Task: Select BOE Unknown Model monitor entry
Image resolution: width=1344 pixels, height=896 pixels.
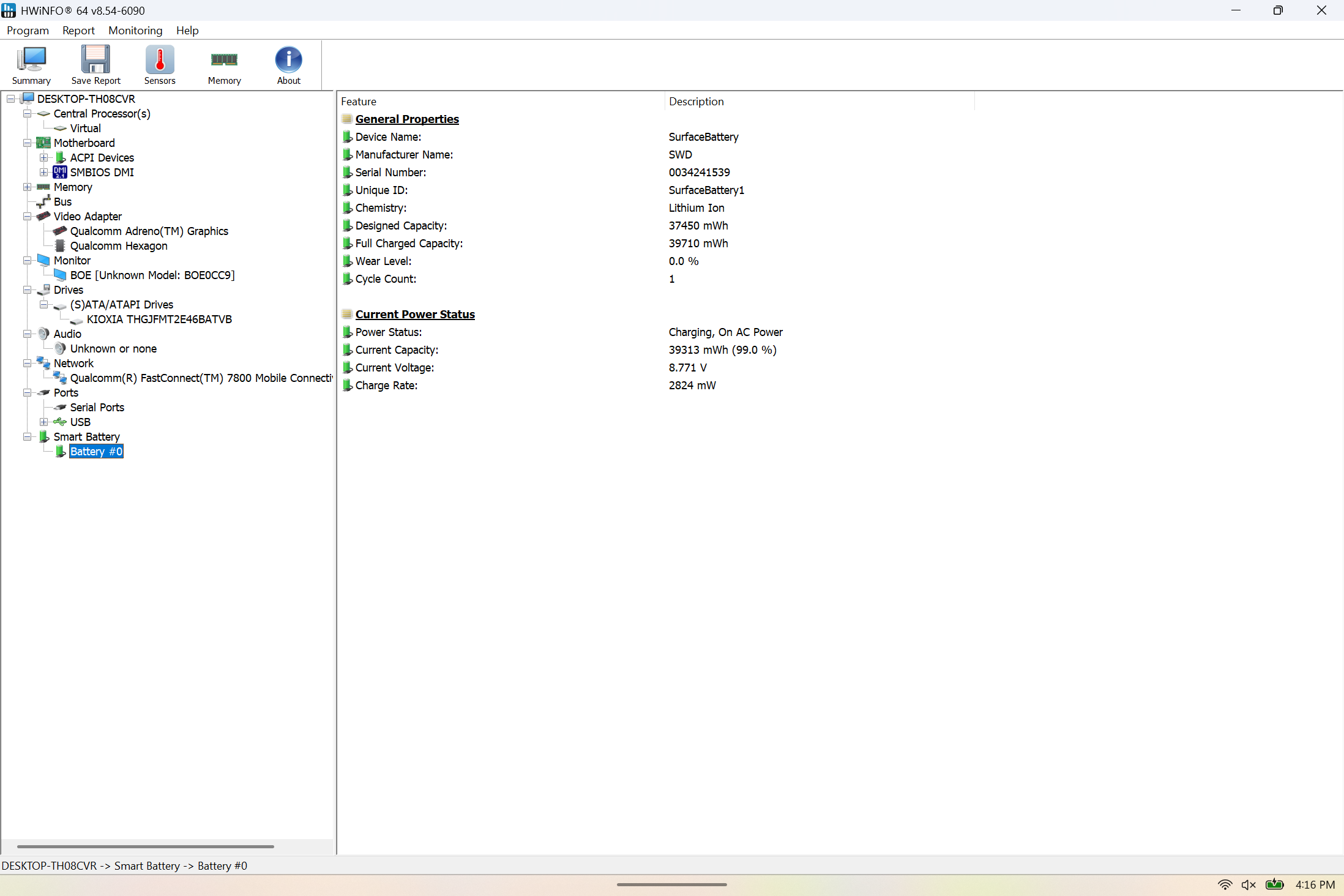Action: point(152,275)
